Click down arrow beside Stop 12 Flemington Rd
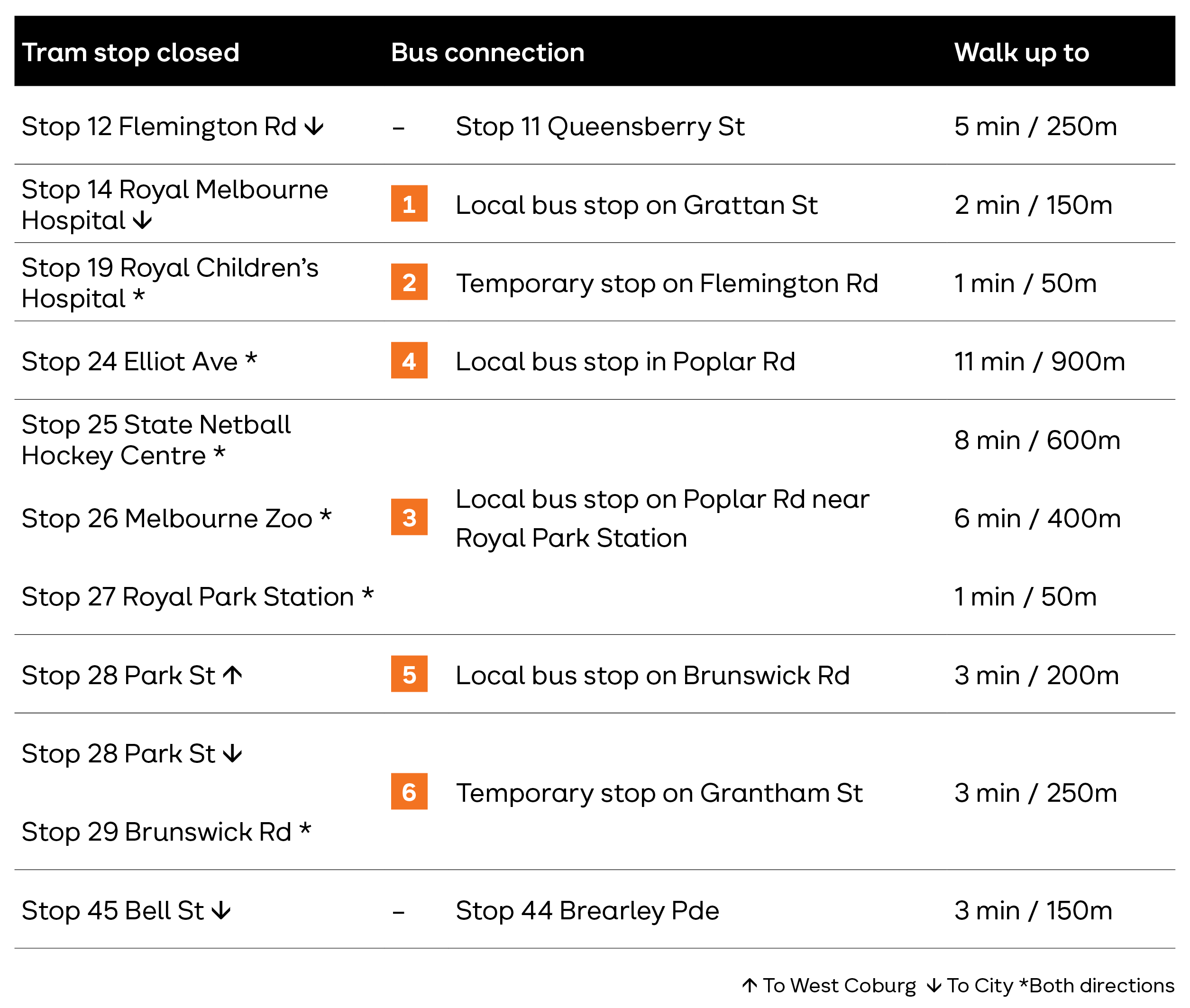The image size is (1190, 1008). click(x=314, y=126)
